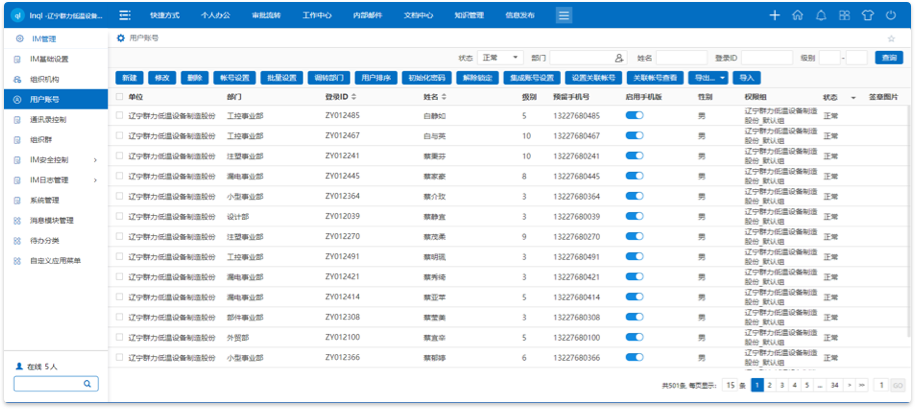Click the plus icon in top bar
This screenshot has width=915, height=409.
(774, 16)
